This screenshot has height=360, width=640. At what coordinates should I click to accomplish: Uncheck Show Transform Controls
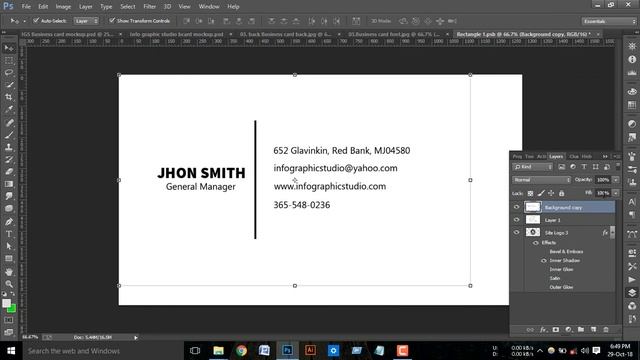click(x=112, y=20)
